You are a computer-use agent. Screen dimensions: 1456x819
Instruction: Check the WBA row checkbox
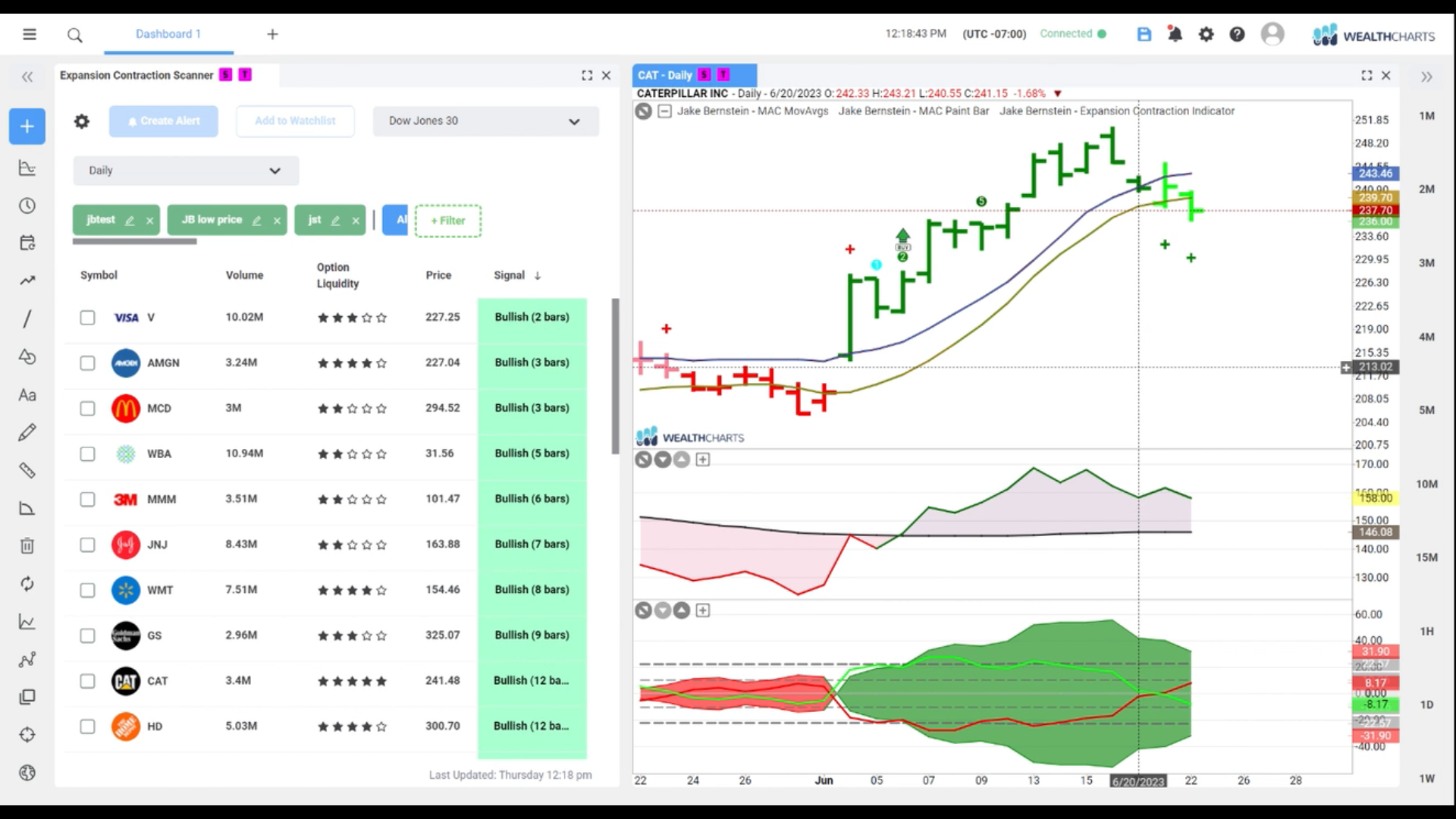[x=88, y=454]
